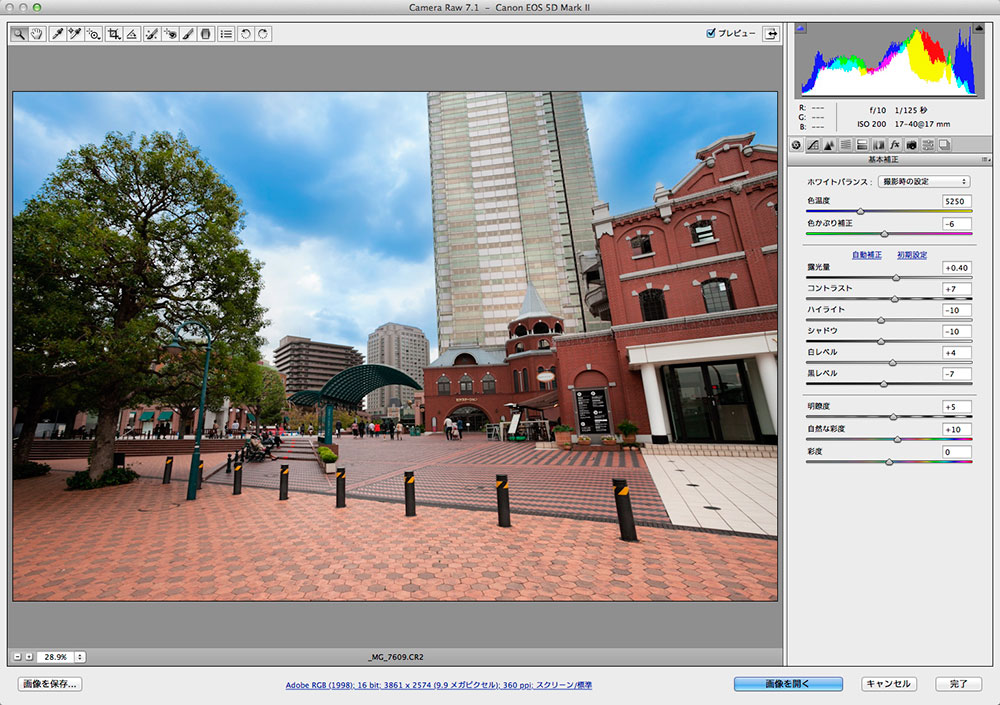Select the Crop tool
1000x705 pixels.
(114, 34)
